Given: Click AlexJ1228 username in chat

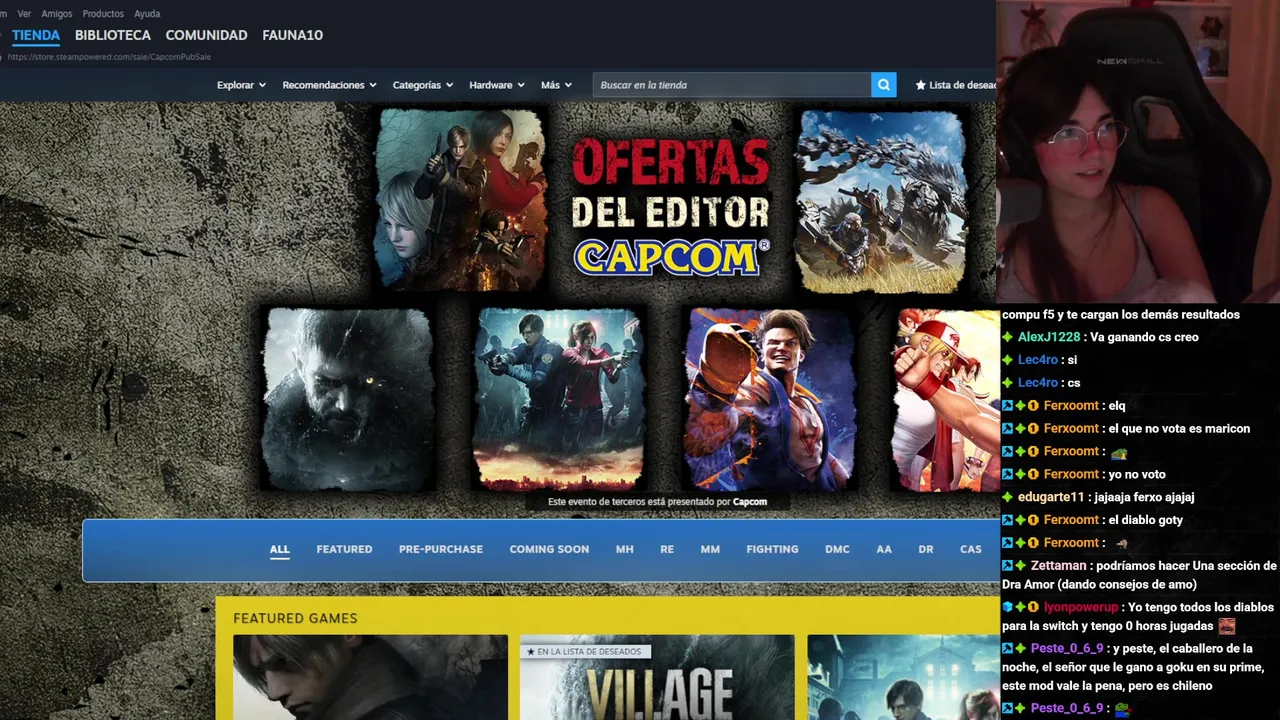Looking at the screenshot, I should click(1049, 337).
